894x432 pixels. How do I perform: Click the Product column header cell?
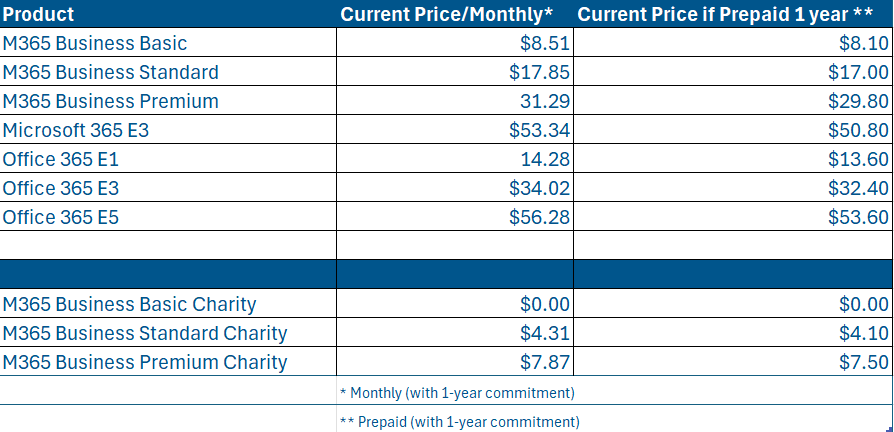coord(39,14)
